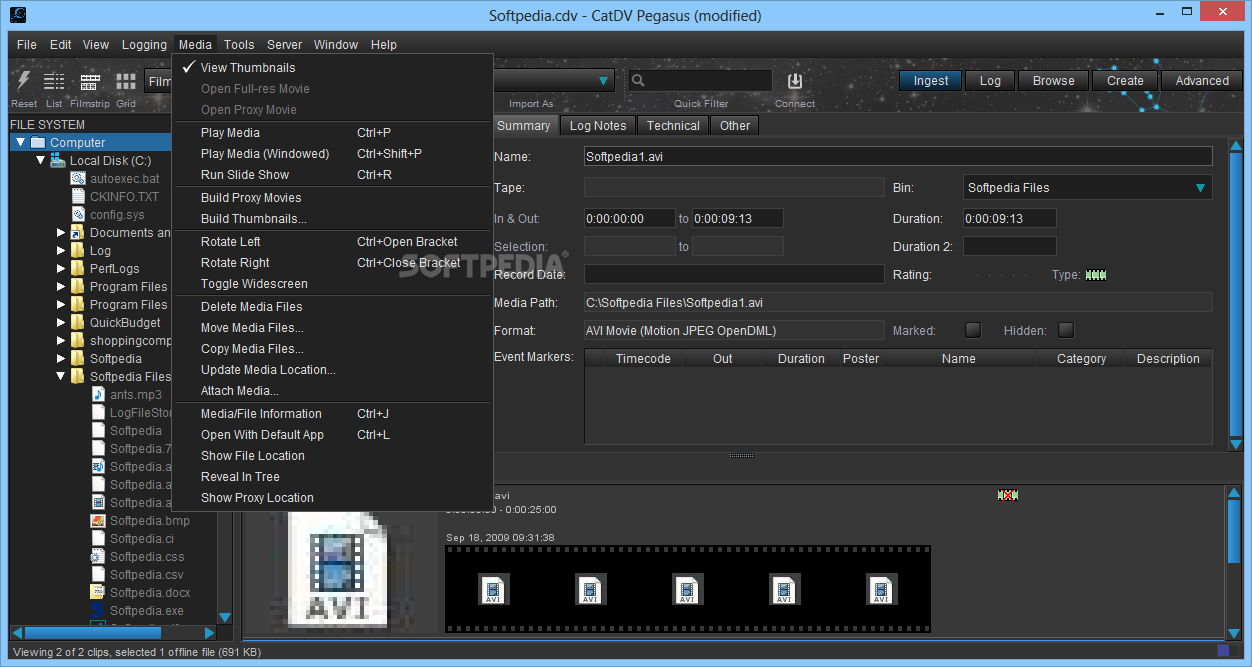
Task: Choose Reveal In Tree menu entry
Action: pos(333,477)
